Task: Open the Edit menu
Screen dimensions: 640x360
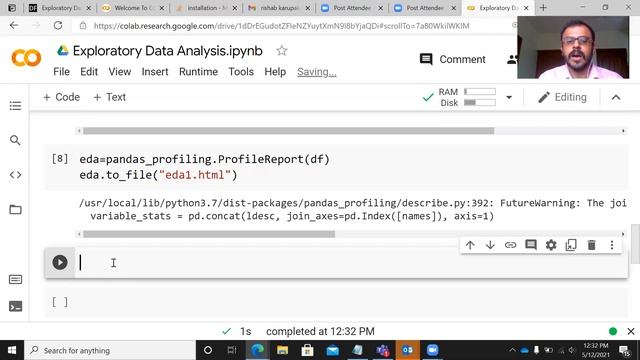Action: (x=89, y=72)
